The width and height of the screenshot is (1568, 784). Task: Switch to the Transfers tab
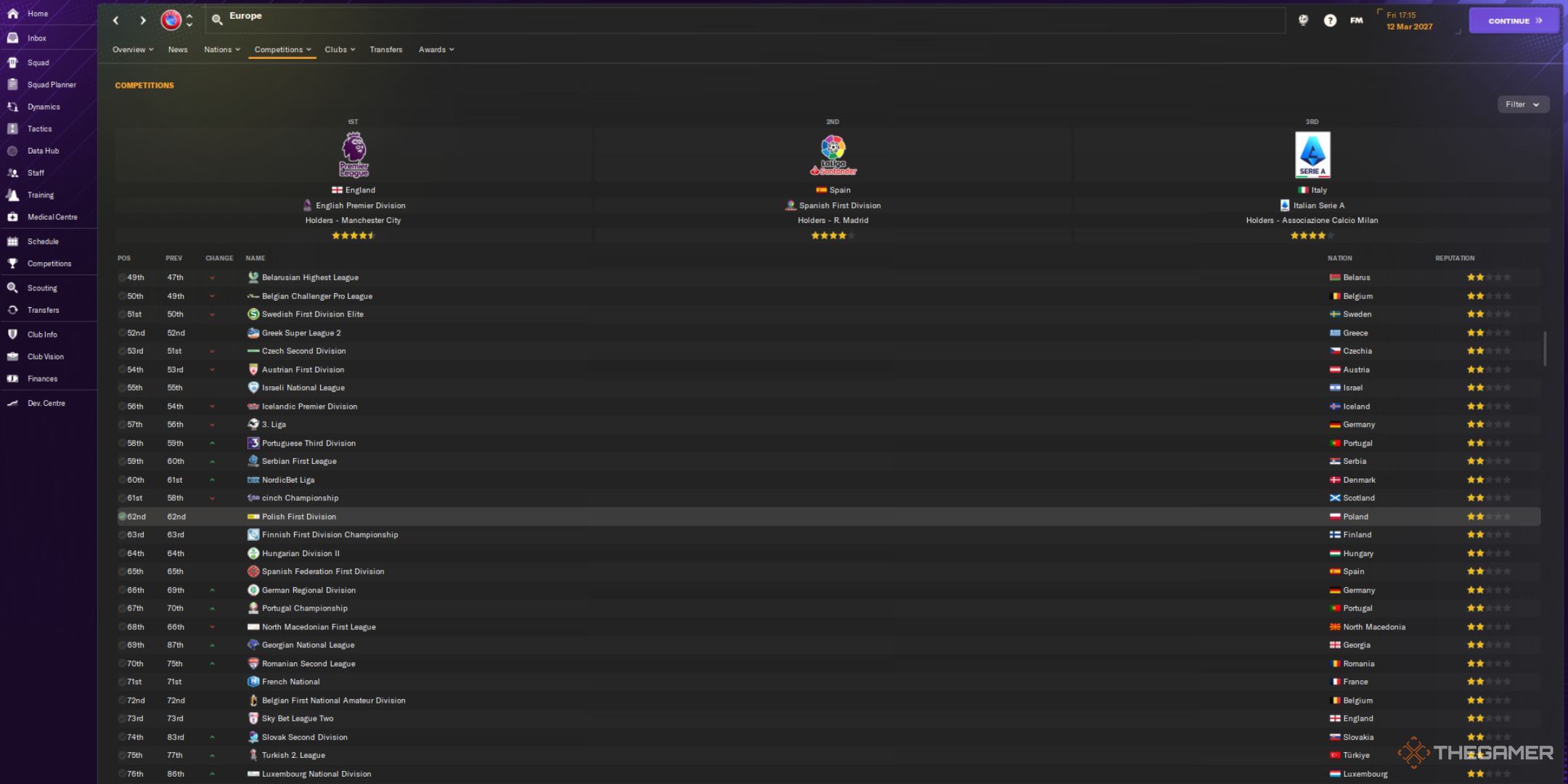pyautogui.click(x=386, y=48)
